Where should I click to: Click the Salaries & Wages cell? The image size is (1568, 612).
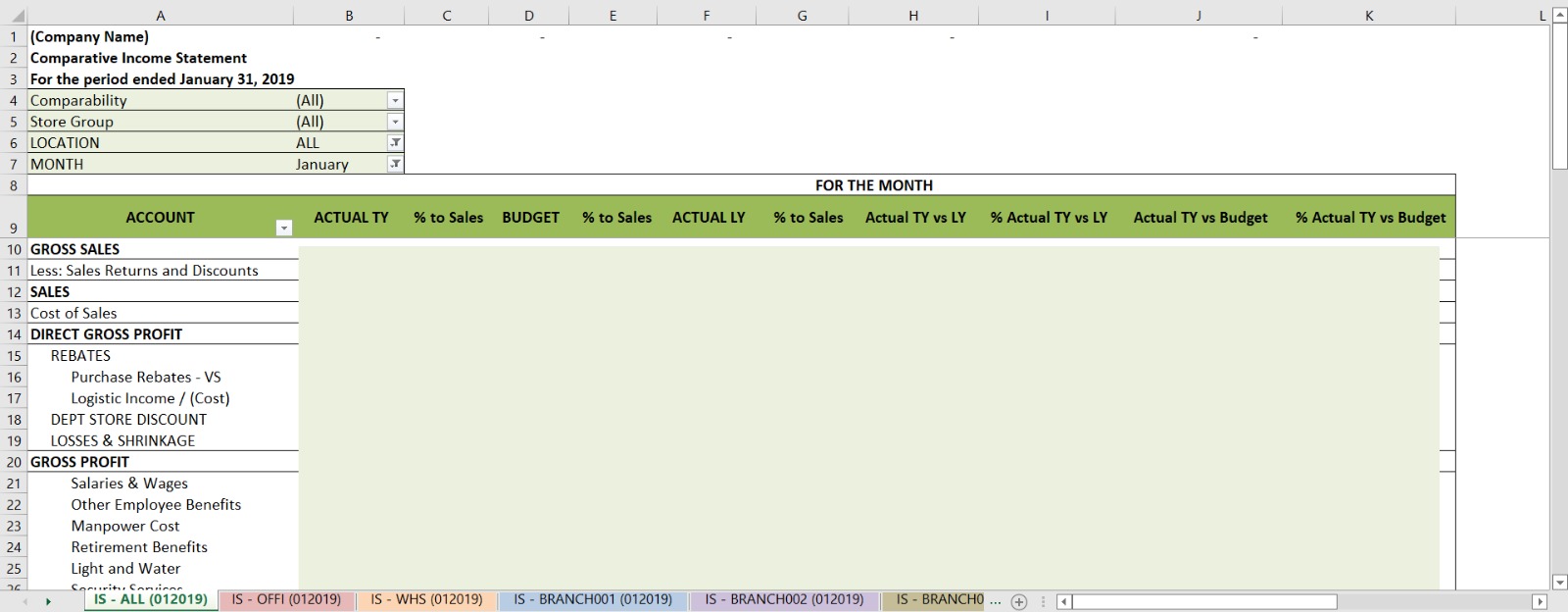click(129, 484)
